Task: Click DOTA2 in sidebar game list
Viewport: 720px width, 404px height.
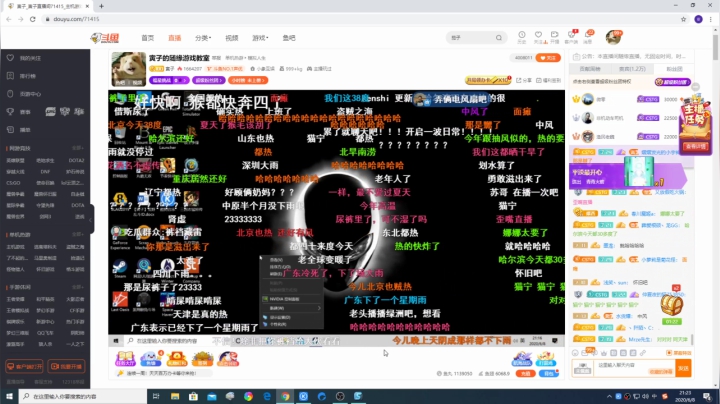Action: pyautogui.click(x=76, y=161)
